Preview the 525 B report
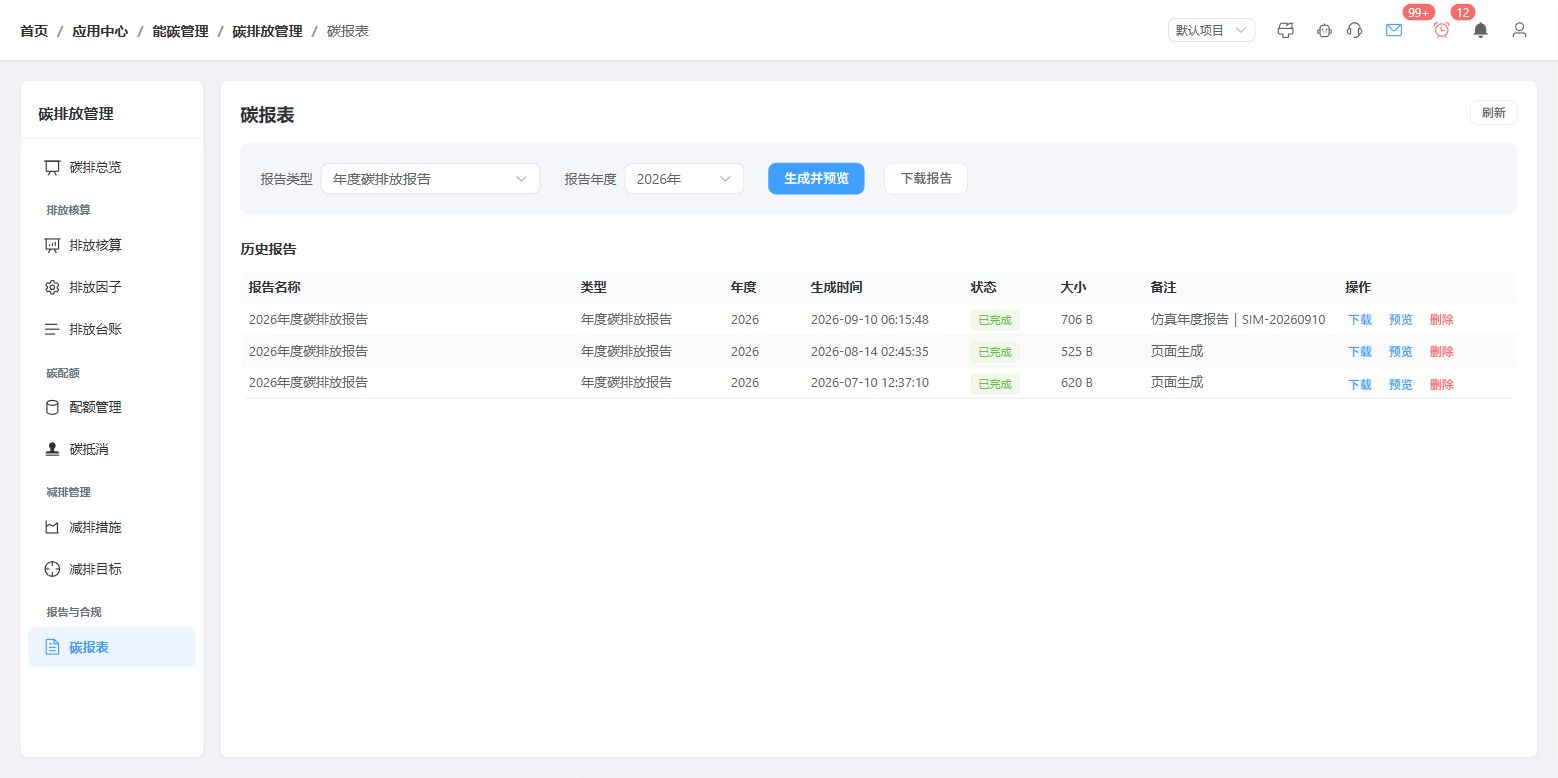 pos(1401,352)
